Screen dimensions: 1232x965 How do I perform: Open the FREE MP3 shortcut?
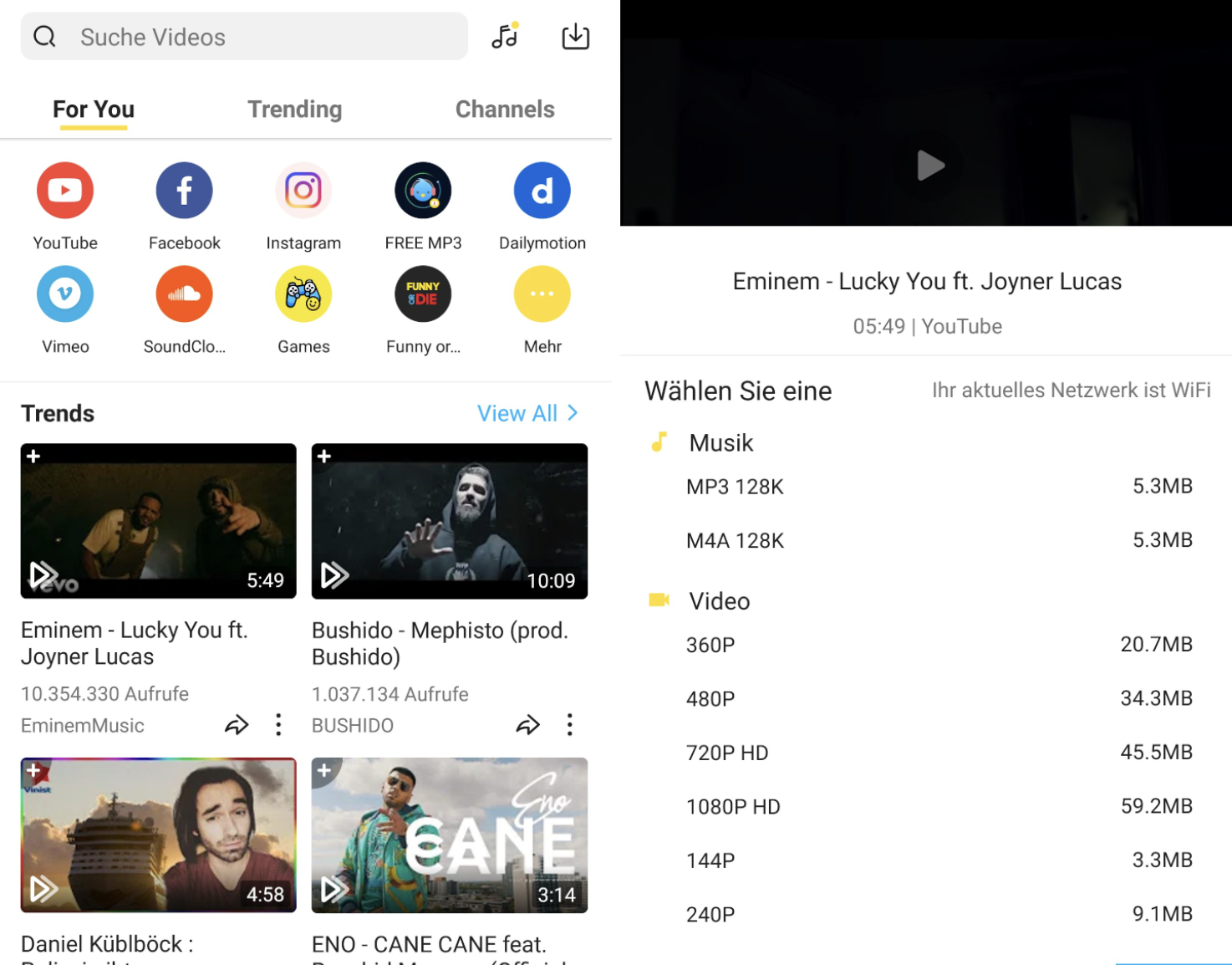(423, 191)
